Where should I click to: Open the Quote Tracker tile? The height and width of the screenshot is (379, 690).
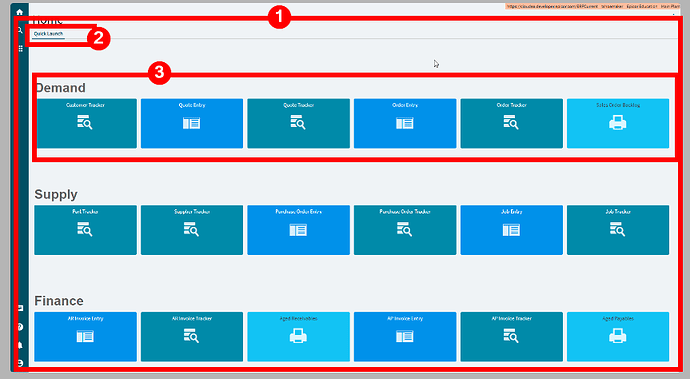298,123
